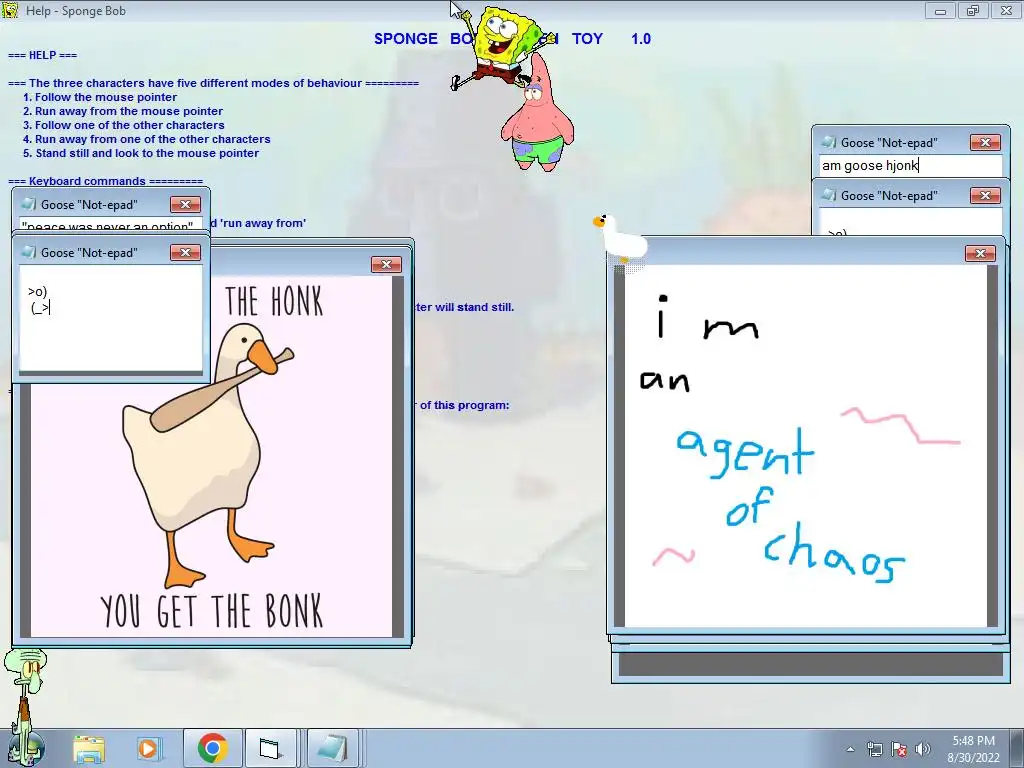The width and height of the screenshot is (1024, 768).
Task: Click '1. Follow the mouse pointer'
Action: coord(100,97)
